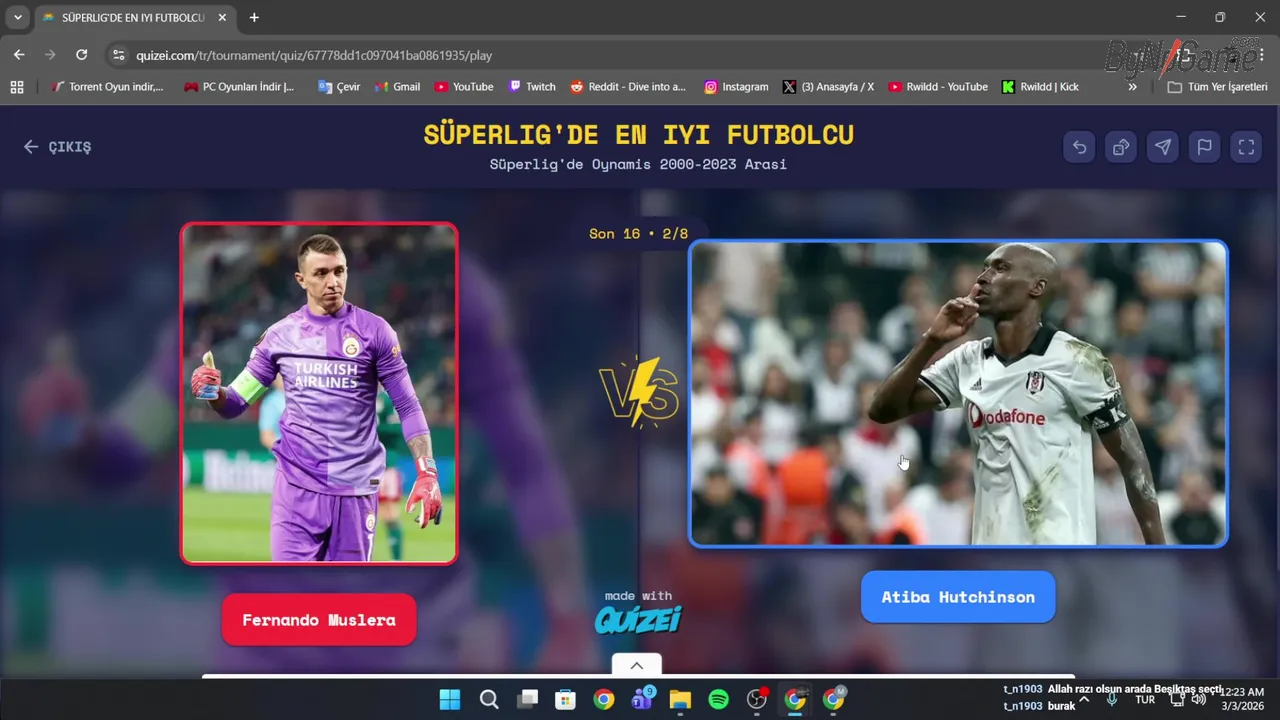Expand the bottom panel with up chevron
The height and width of the screenshot is (720, 1280).
637,665
